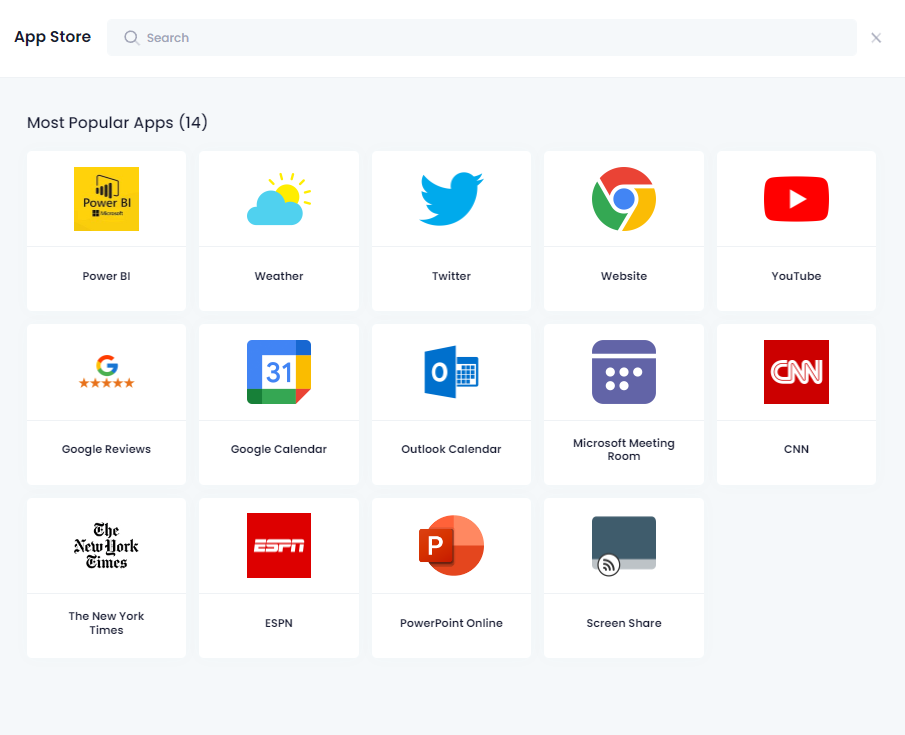Select the ESPN logo icon

tap(279, 546)
